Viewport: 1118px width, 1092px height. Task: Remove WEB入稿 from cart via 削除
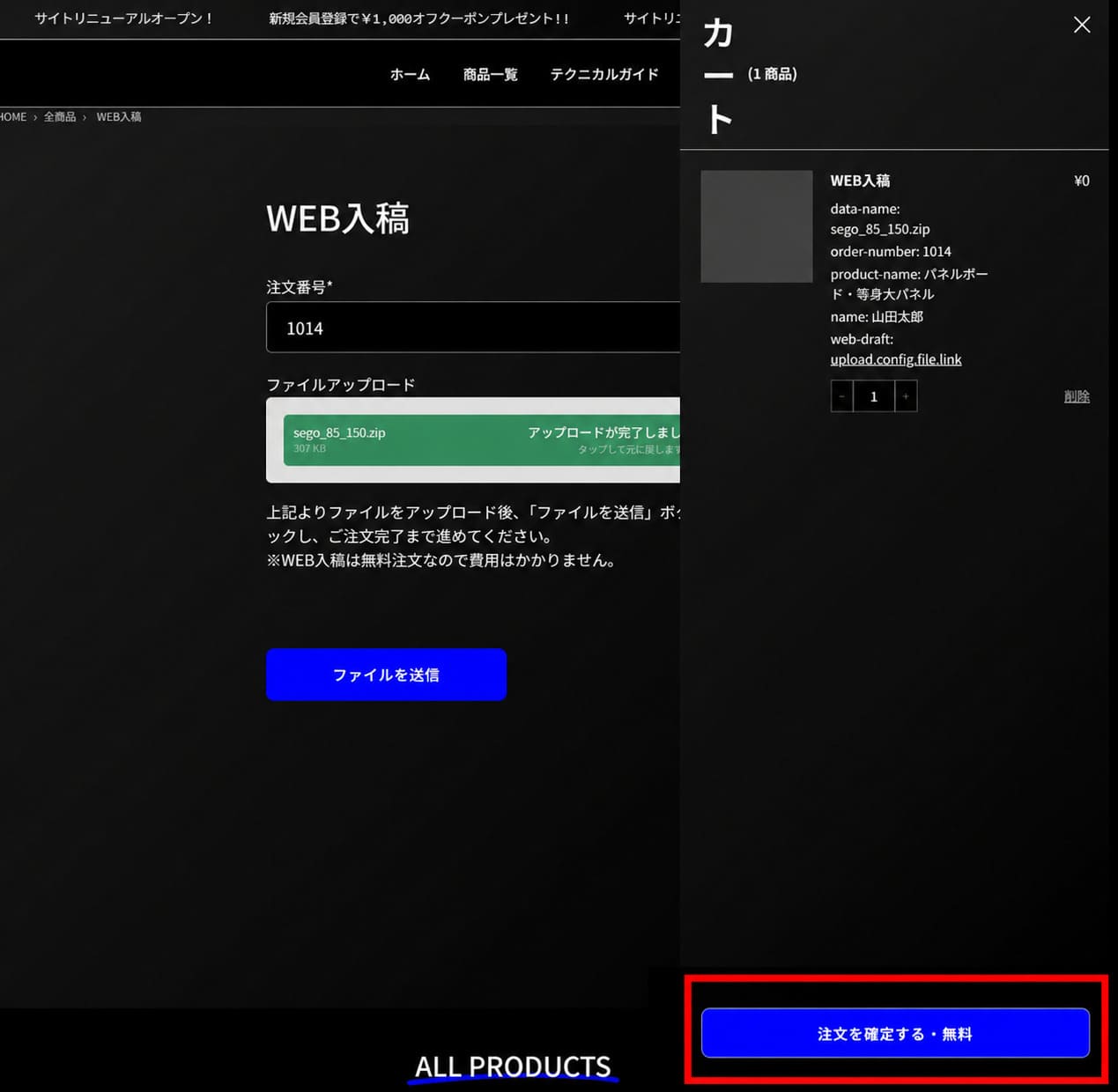[1077, 396]
